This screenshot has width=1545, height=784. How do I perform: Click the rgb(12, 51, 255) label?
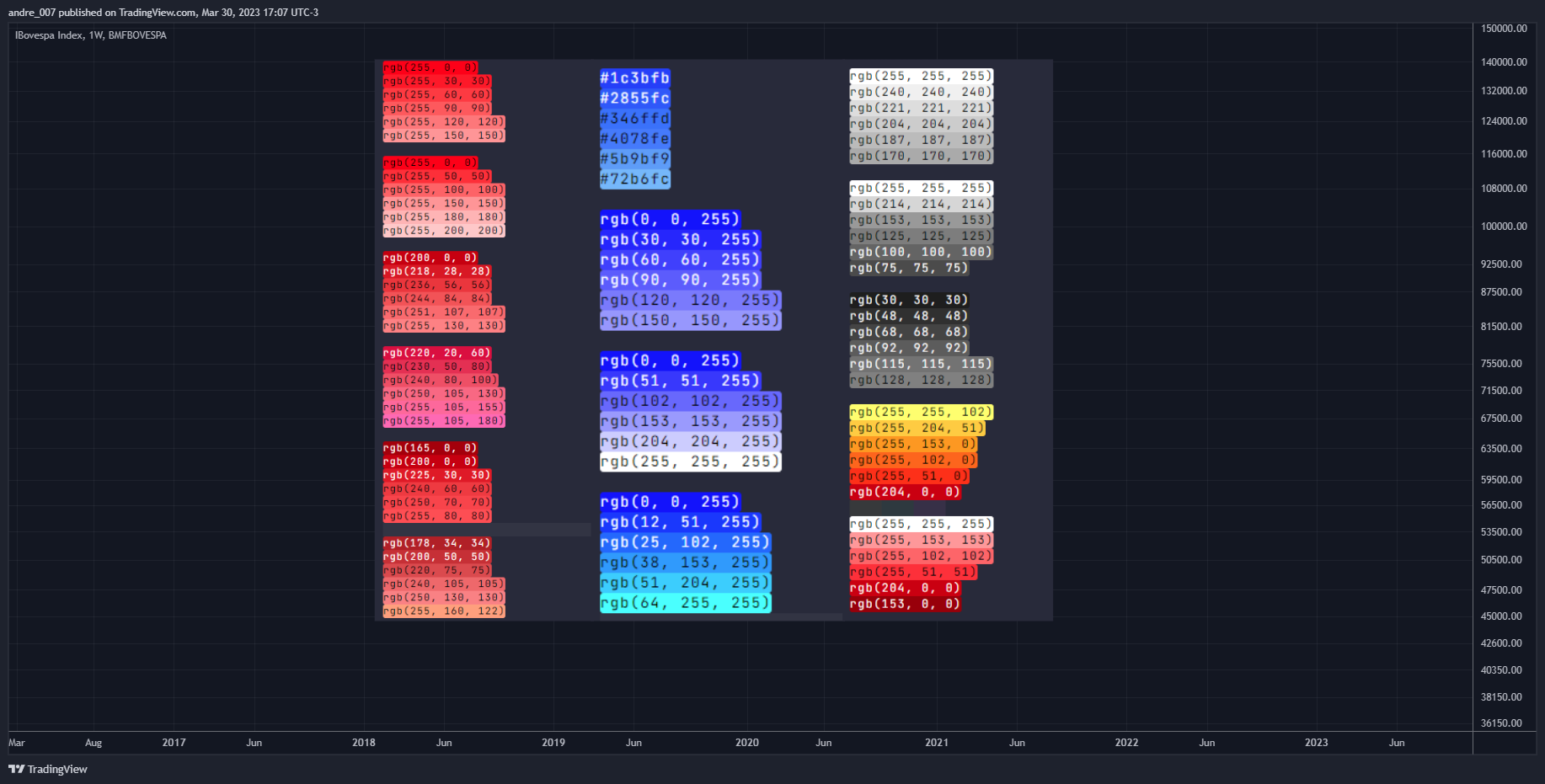click(681, 522)
